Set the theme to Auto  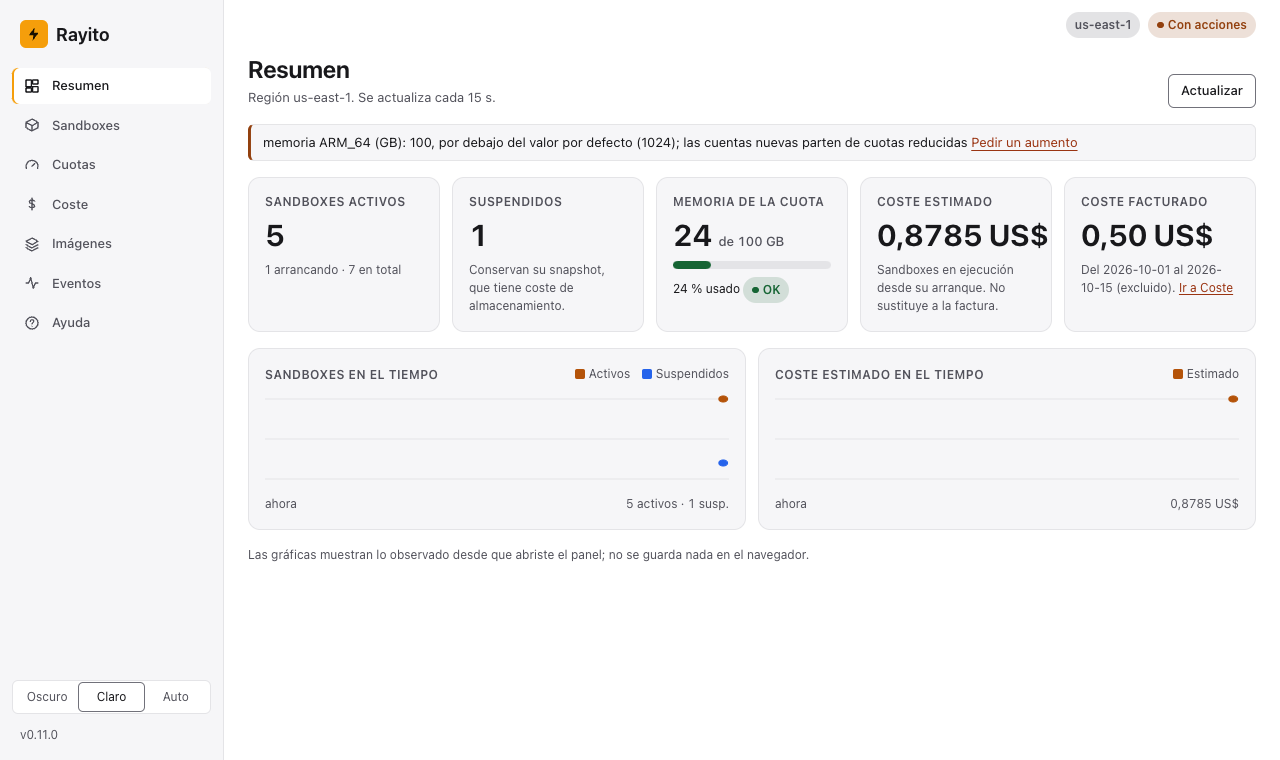coord(176,697)
